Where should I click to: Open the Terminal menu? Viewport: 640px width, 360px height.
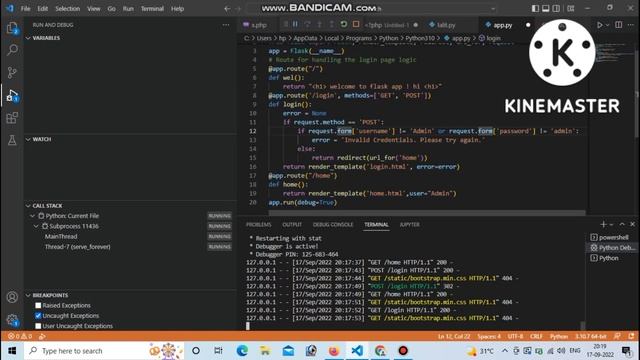[152, 9]
